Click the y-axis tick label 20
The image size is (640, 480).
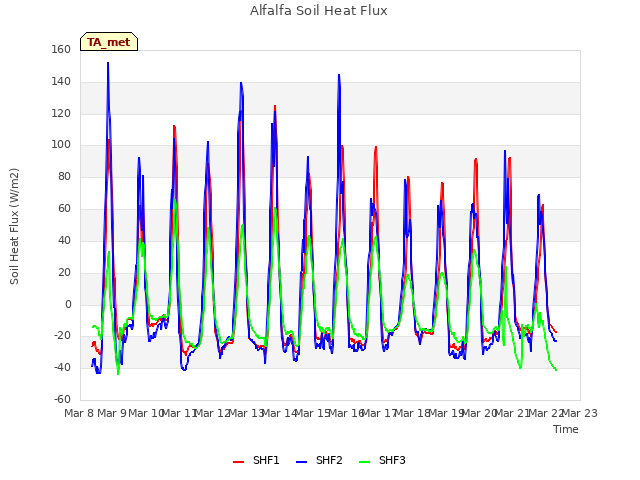pyautogui.click(x=64, y=272)
